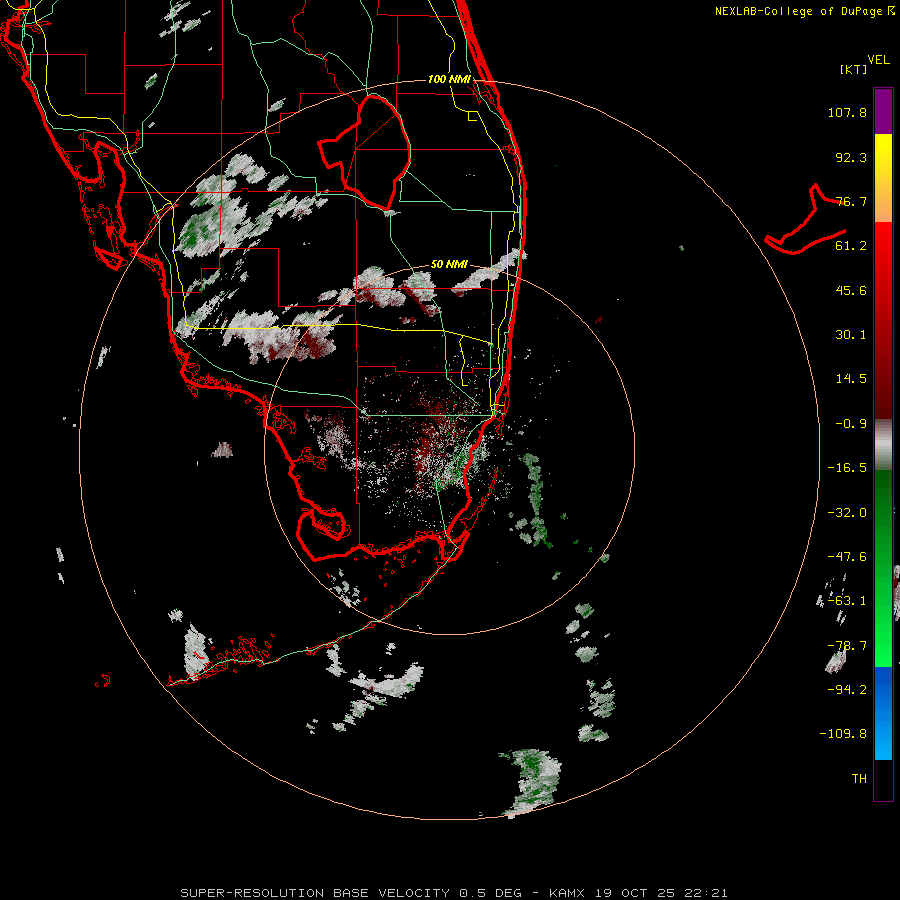Screen dimensions: 900x900
Task: Click the SUPER-RESOLUTION BASE VELOCITY caption text
Action: pos(315,893)
